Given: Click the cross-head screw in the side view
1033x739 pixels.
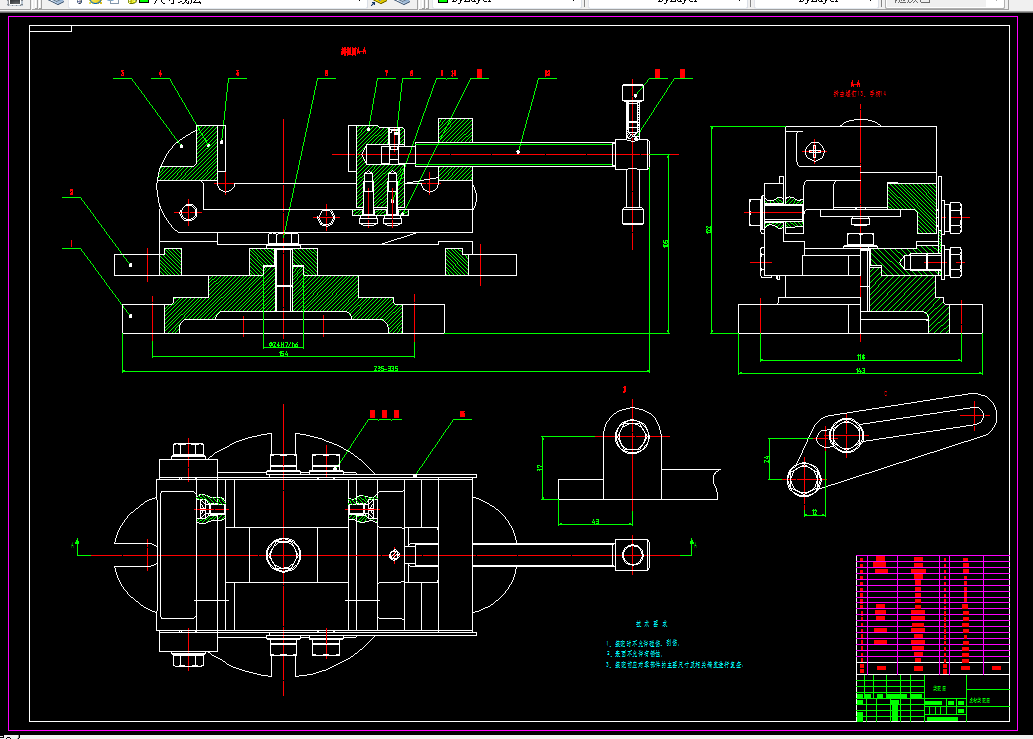Looking at the screenshot, I should click(815, 151).
